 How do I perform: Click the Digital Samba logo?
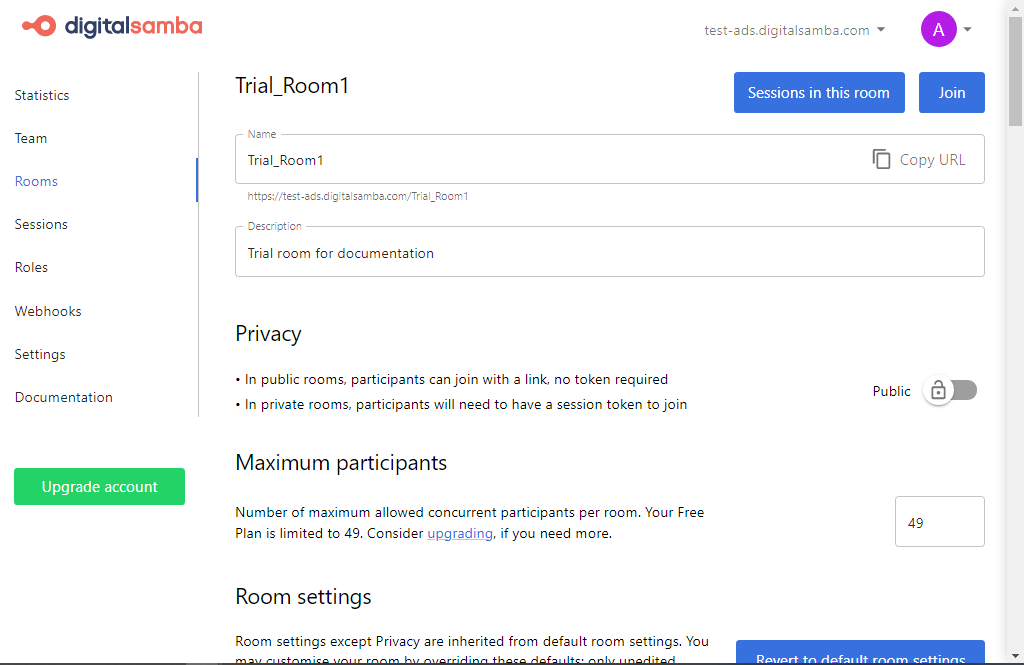coord(111,27)
